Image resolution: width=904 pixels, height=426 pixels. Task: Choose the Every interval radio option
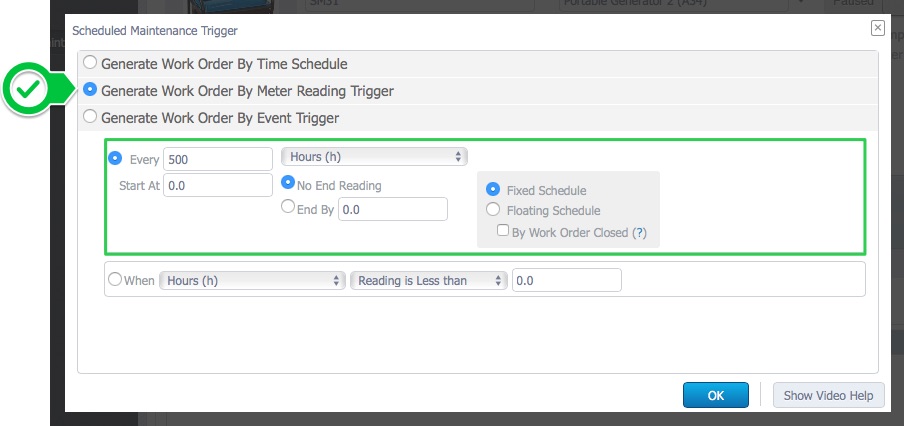[x=115, y=158]
